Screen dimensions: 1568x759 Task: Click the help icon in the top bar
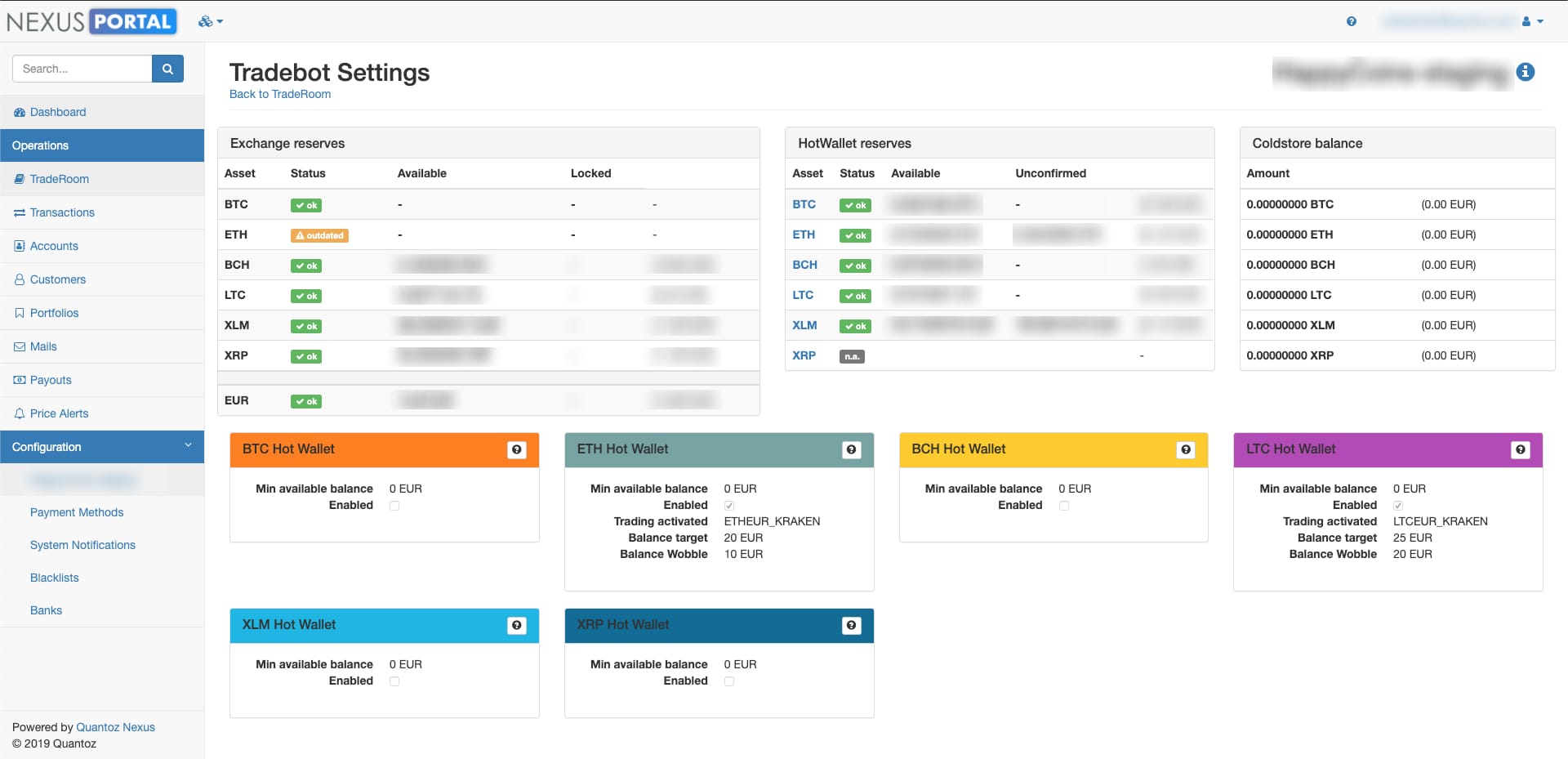[1351, 21]
